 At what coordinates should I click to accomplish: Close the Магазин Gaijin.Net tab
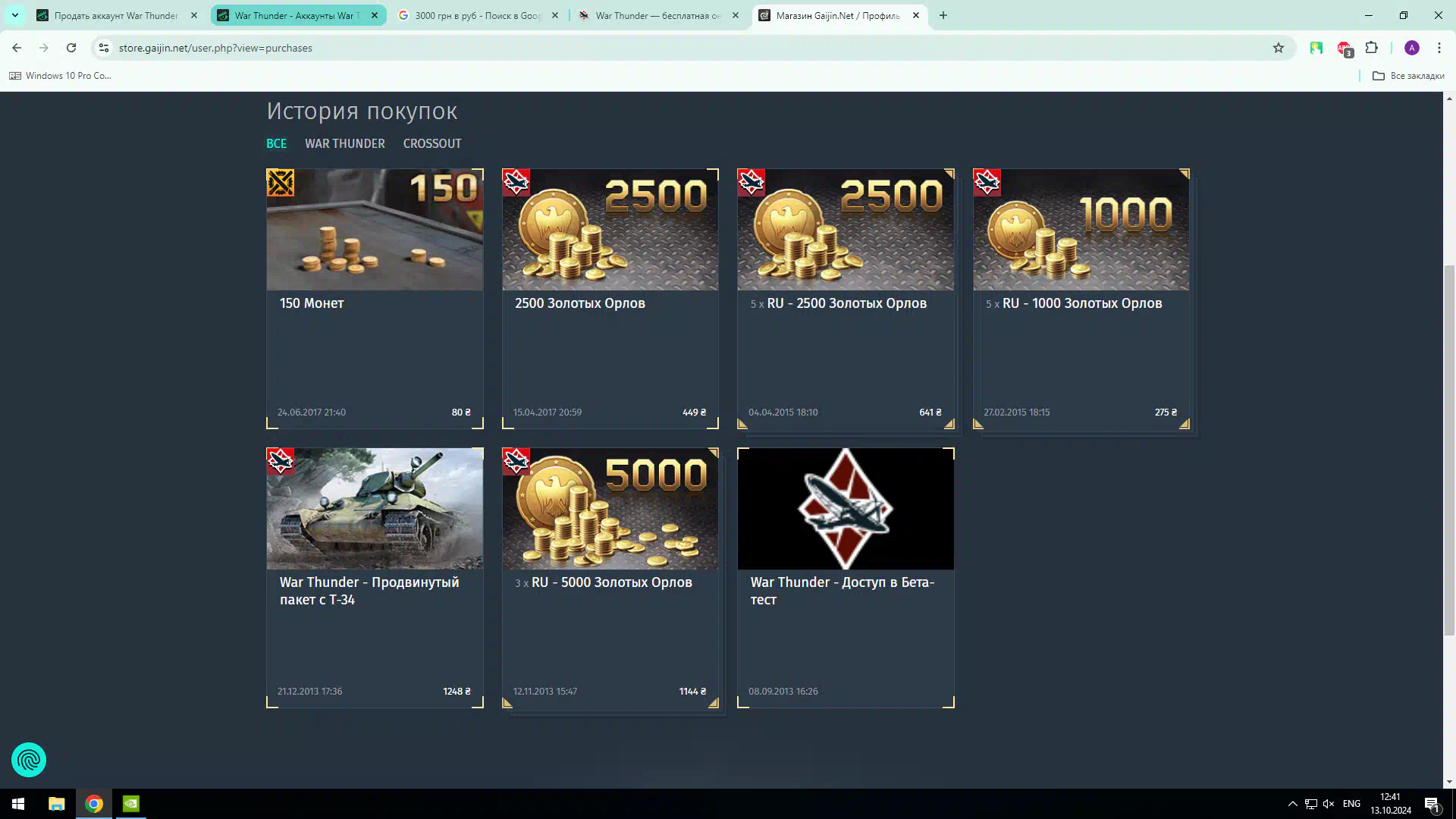[916, 15]
